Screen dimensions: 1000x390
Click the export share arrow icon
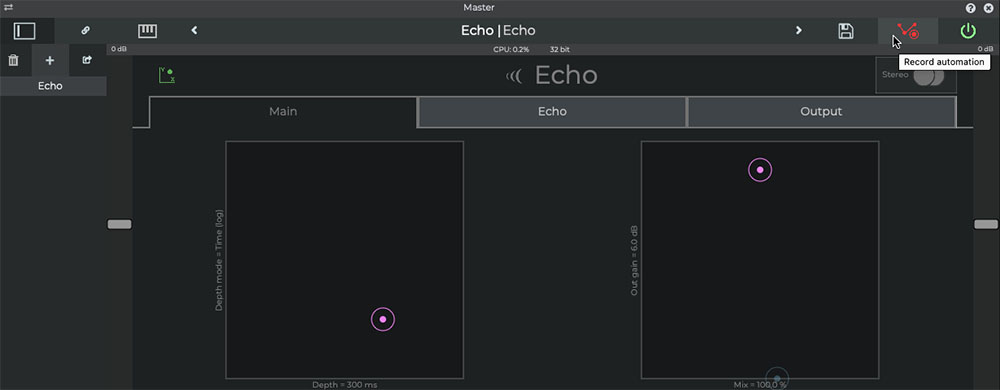click(87, 60)
